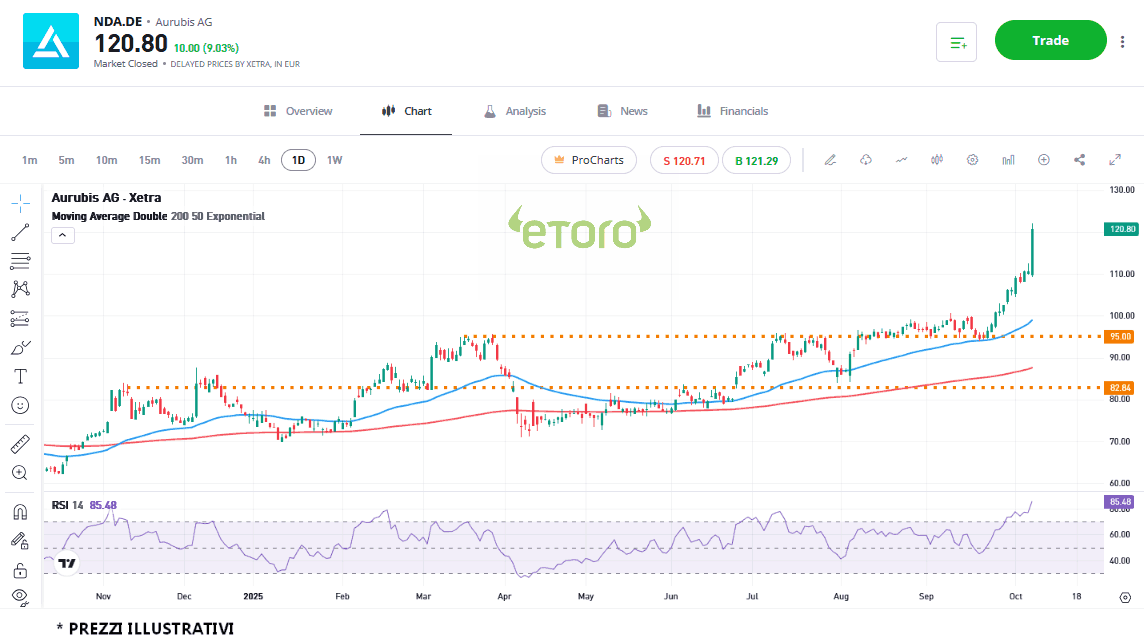Open chart settings gear icon

click(x=972, y=160)
